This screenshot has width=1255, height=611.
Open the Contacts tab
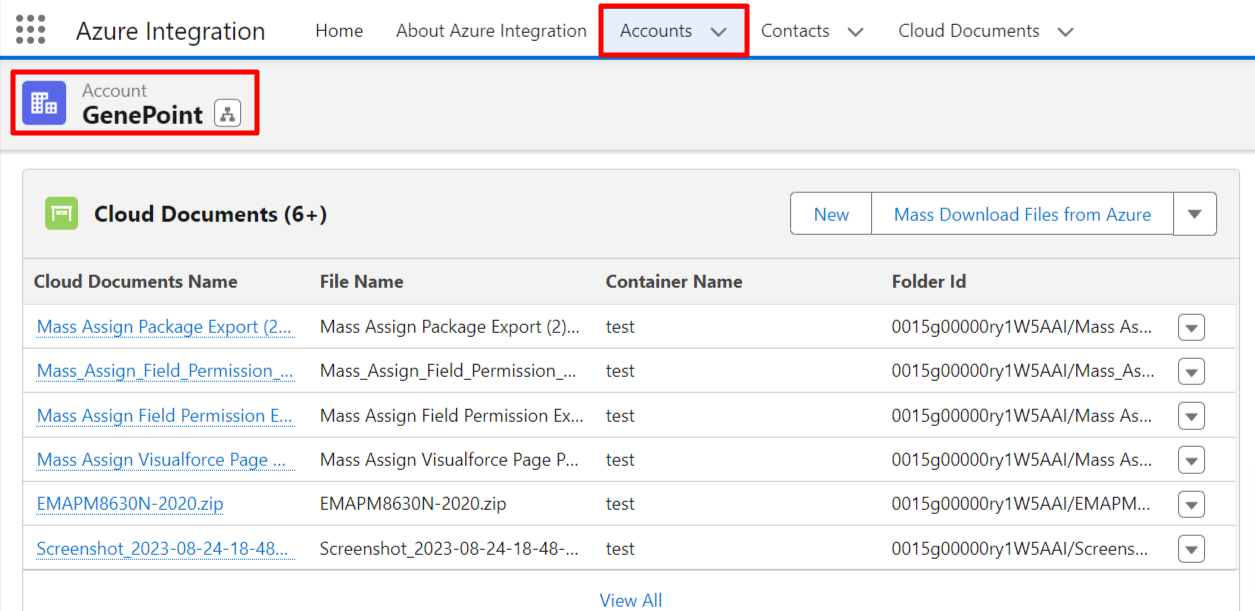pyautogui.click(x=795, y=31)
